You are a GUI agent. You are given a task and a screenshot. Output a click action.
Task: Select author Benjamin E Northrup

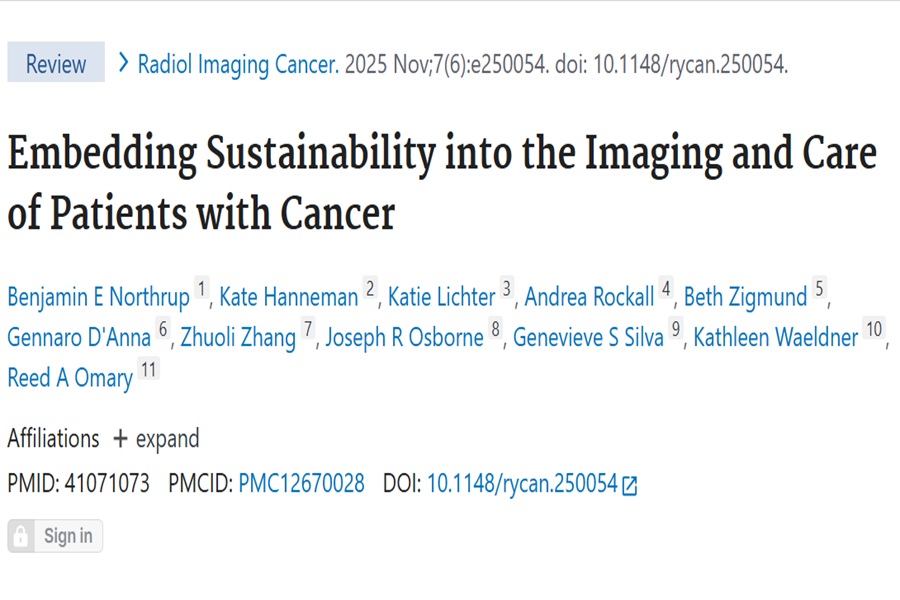point(98,297)
